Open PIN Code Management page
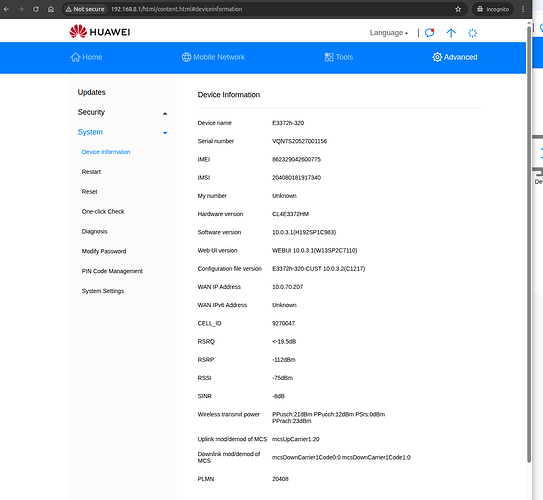 (112, 271)
